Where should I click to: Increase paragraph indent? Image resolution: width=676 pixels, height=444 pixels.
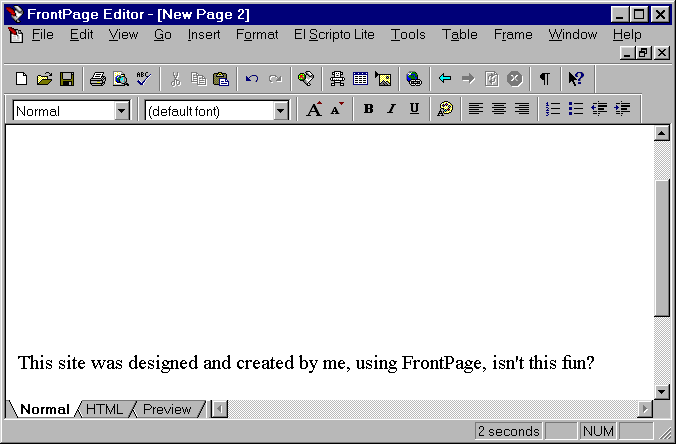click(x=622, y=109)
